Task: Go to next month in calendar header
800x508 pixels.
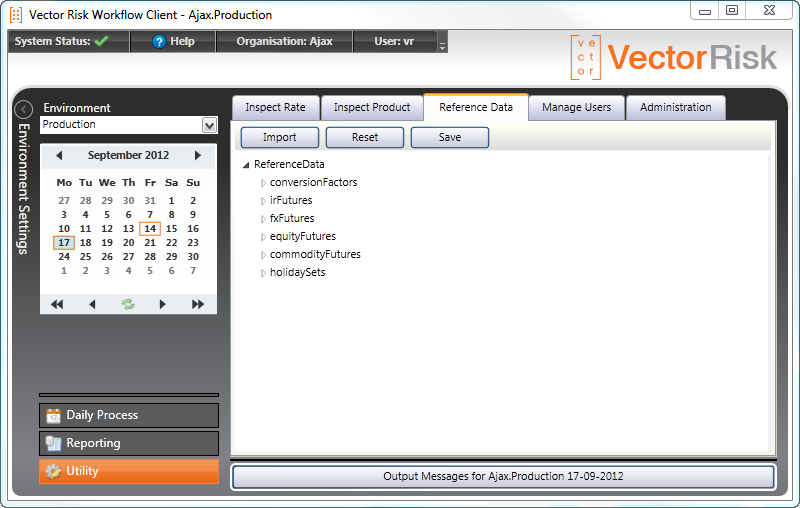Action: tap(197, 156)
